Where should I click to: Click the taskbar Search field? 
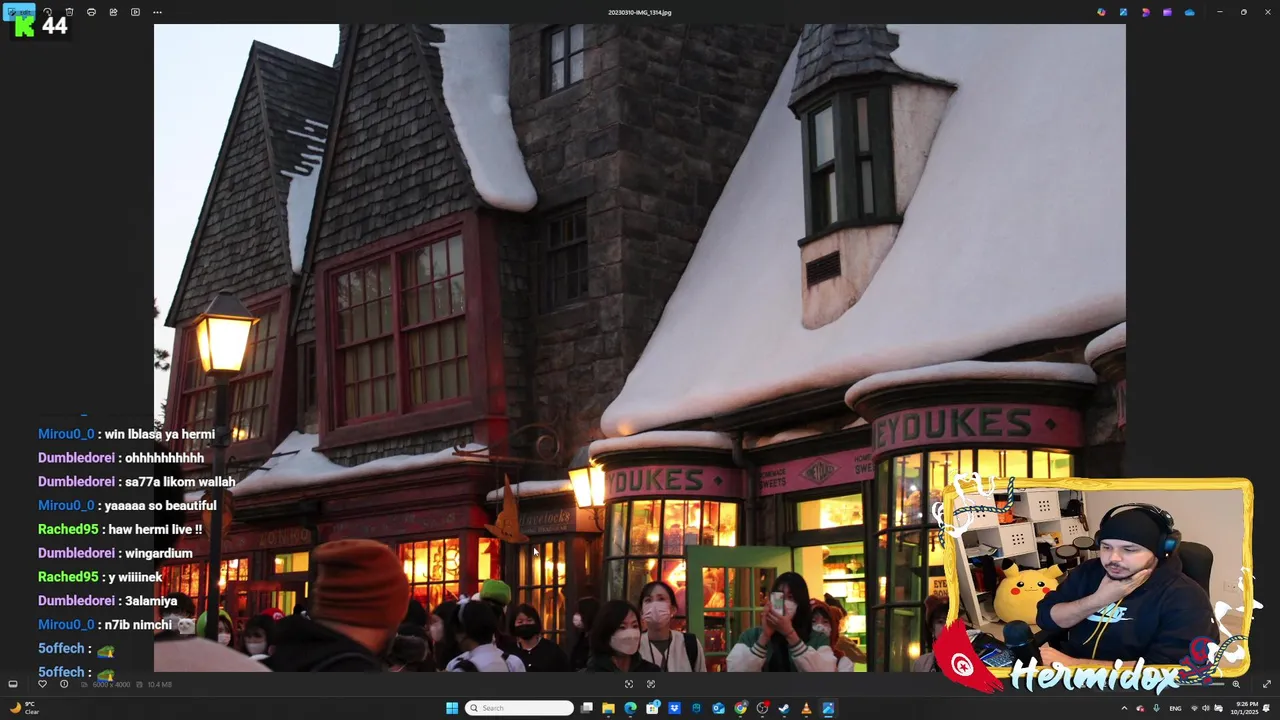(x=520, y=708)
